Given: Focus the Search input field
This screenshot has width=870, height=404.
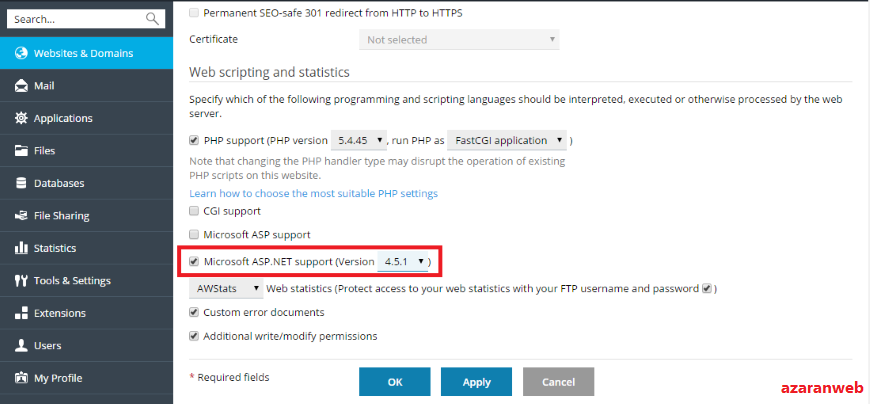Looking at the screenshot, I should pos(86,19).
